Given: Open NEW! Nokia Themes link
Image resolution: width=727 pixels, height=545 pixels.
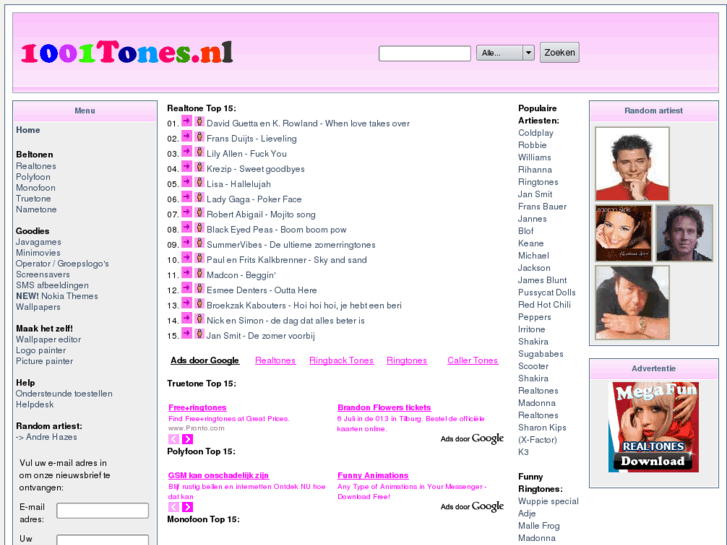Looking at the screenshot, I should pos(57,296).
